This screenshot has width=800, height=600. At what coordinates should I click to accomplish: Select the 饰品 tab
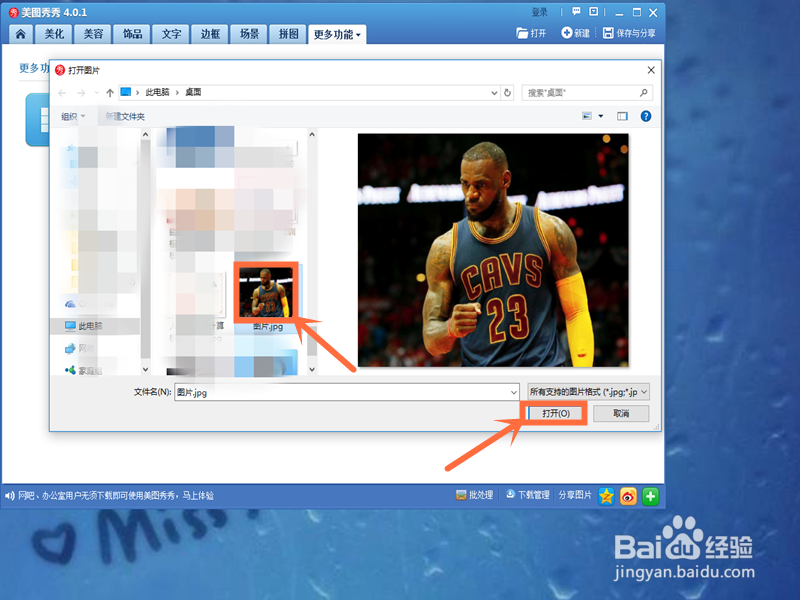tap(132, 34)
